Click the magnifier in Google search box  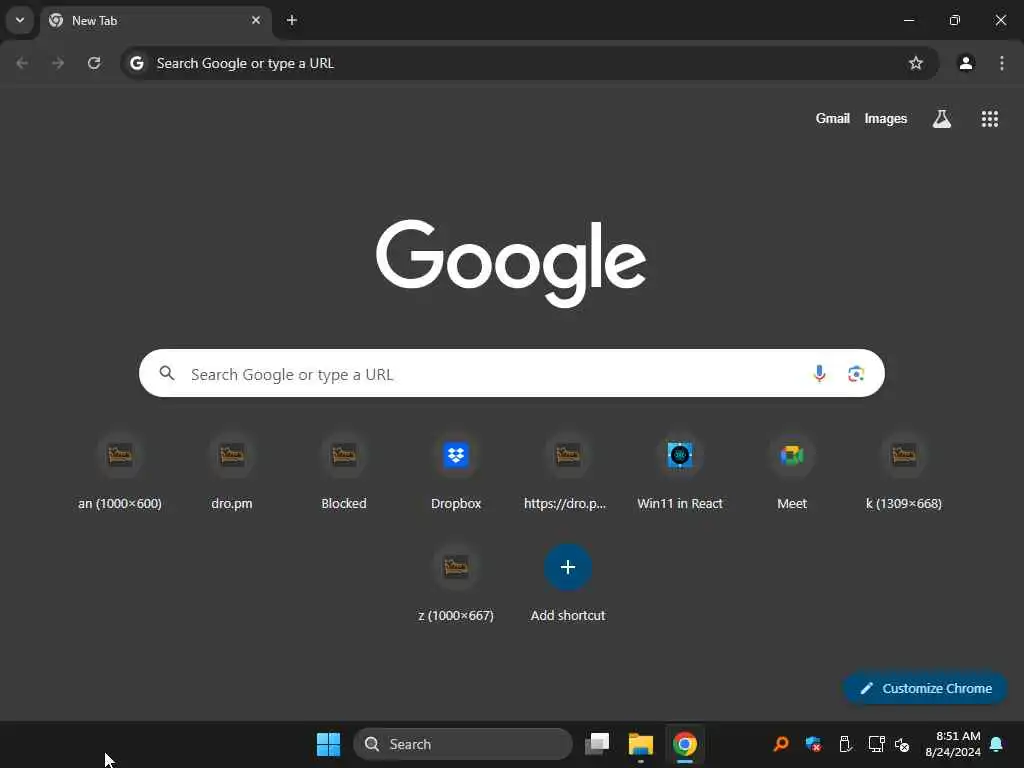(x=167, y=373)
